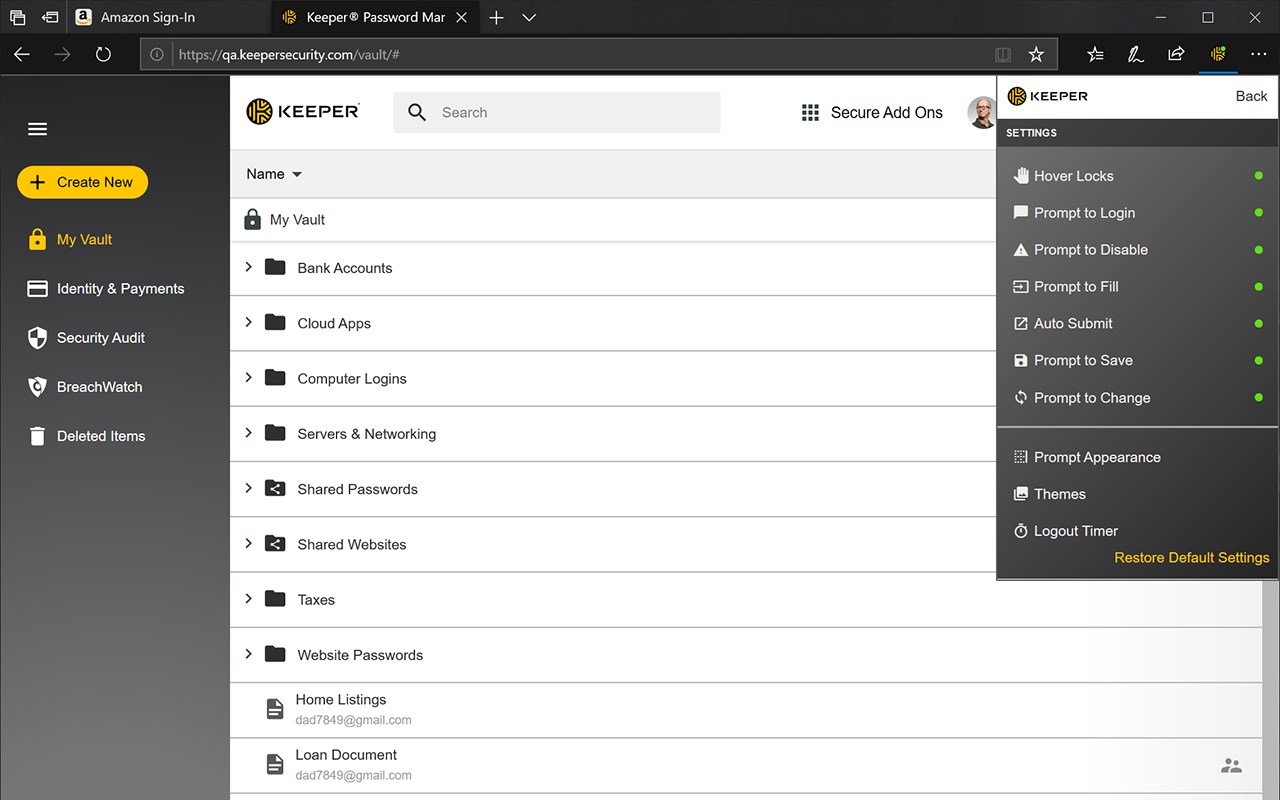The image size is (1280, 800).
Task: Click the Keeper extension icon in browser toolbar
Action: (x=1218, y=54)
